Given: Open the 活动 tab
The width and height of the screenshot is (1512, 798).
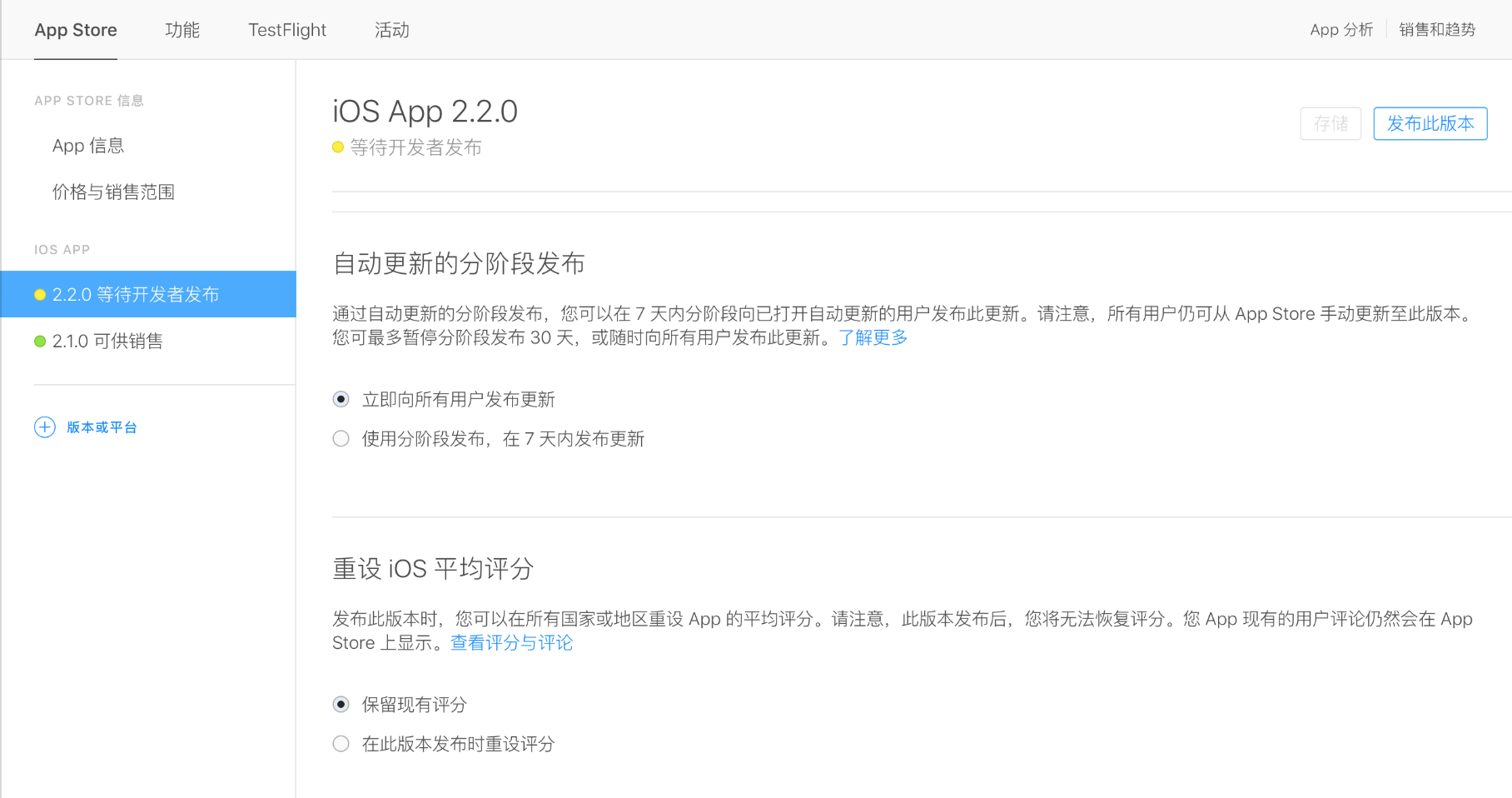Looking at the screenshot, I should point(391,30).
